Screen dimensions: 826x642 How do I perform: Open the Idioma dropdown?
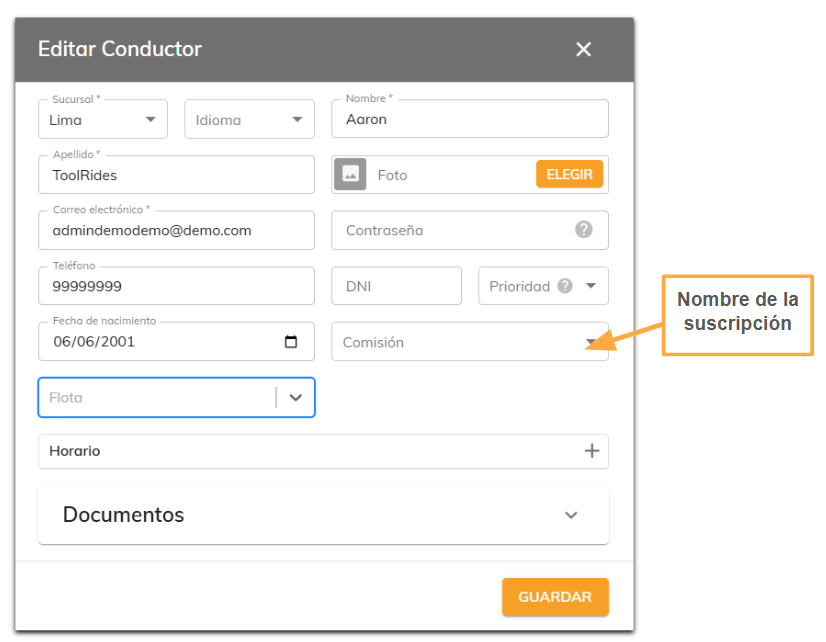pyautogui.click(x=249, y=120)
